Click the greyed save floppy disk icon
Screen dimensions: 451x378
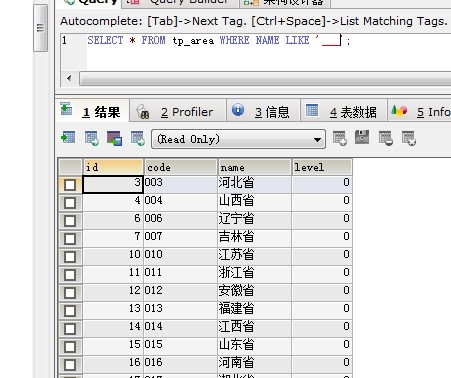362,137
